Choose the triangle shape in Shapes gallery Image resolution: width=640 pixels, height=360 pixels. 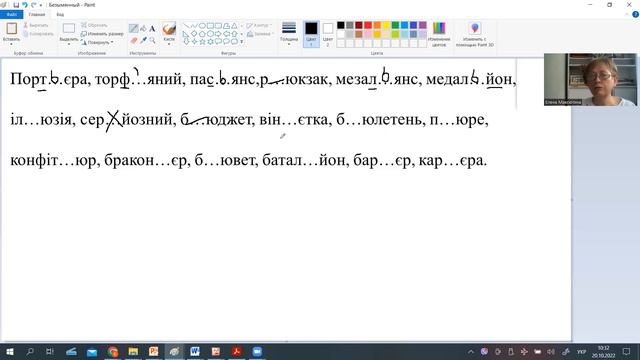234,26
